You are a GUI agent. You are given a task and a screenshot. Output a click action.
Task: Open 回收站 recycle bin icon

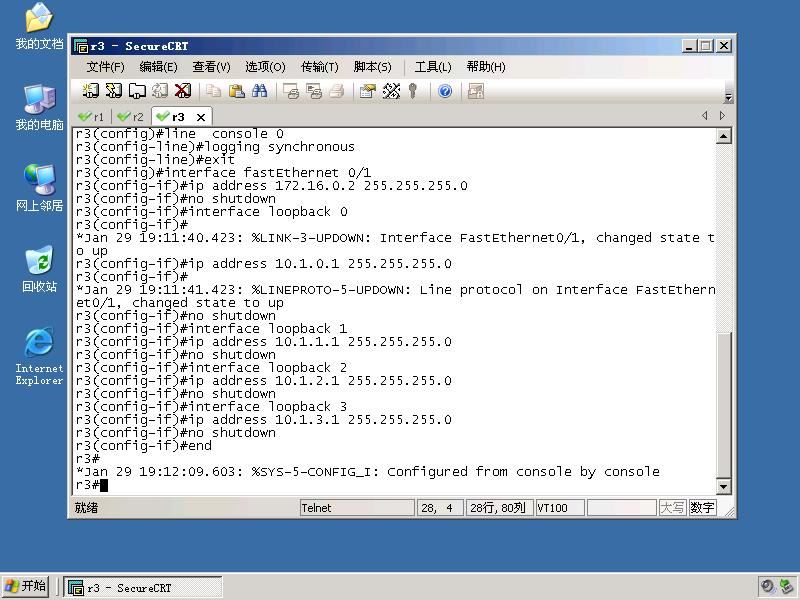point(39,269)
